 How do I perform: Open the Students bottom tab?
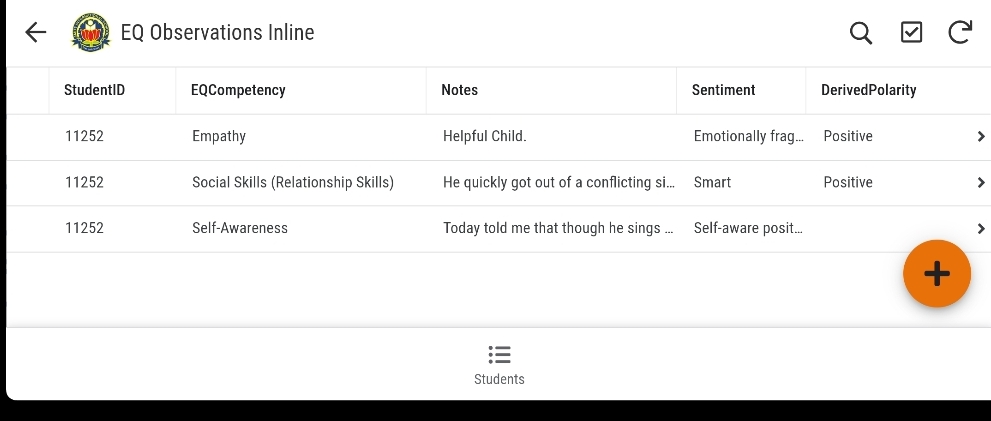pos(499,379)
